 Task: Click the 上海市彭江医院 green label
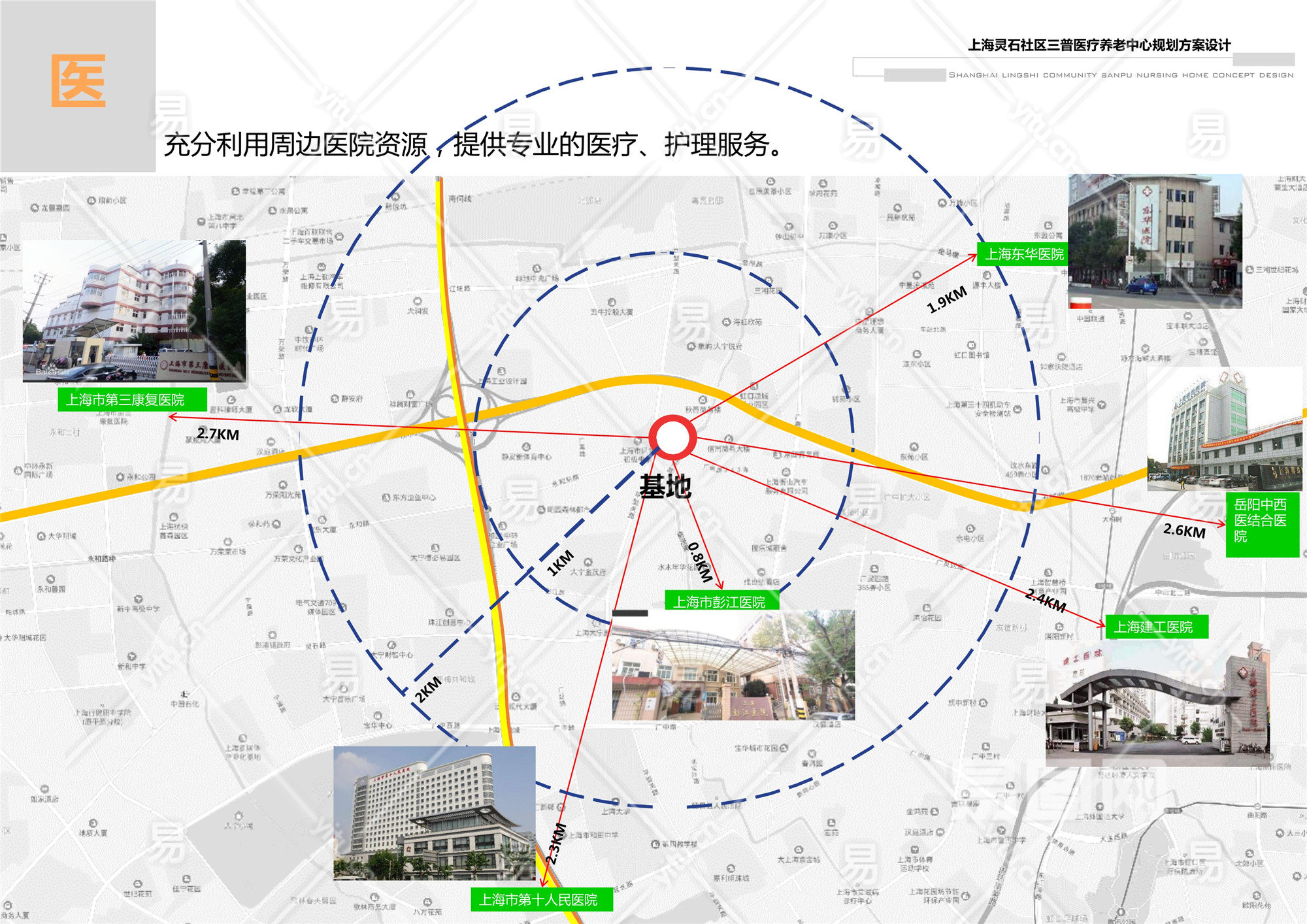pyautogui.click(x=721, y=601)
